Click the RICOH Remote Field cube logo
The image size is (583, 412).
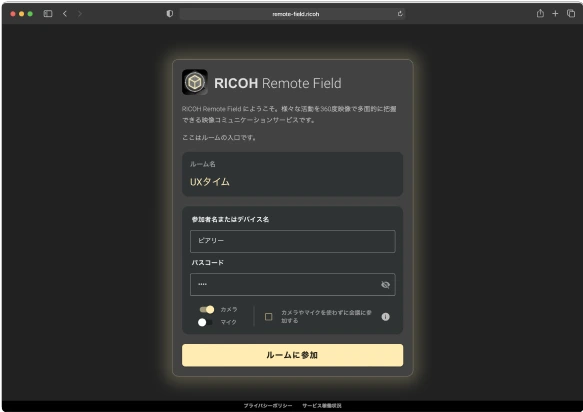(x=195, y=82)
